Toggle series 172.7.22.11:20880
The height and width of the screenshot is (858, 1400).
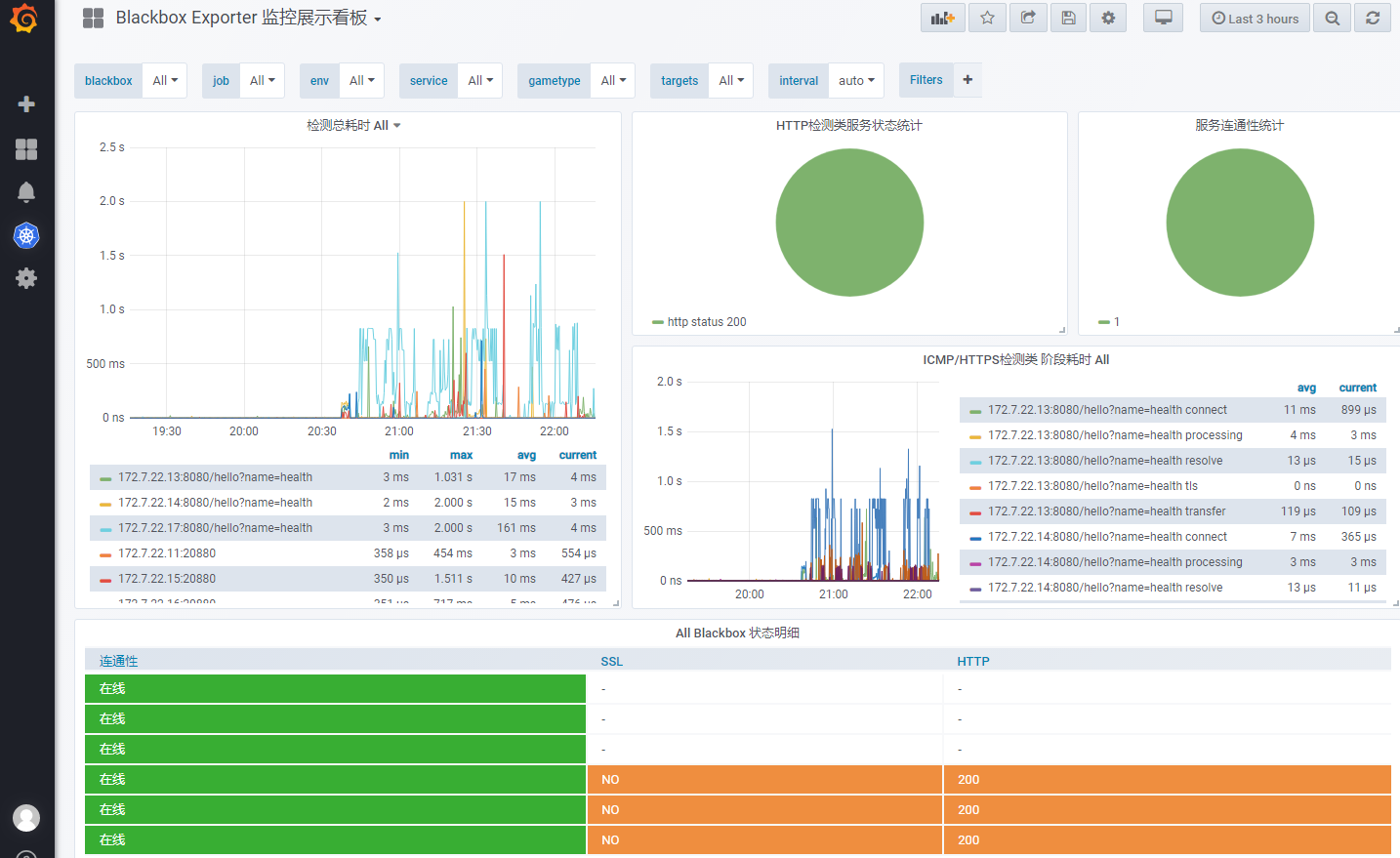click(x=167, y=553)
